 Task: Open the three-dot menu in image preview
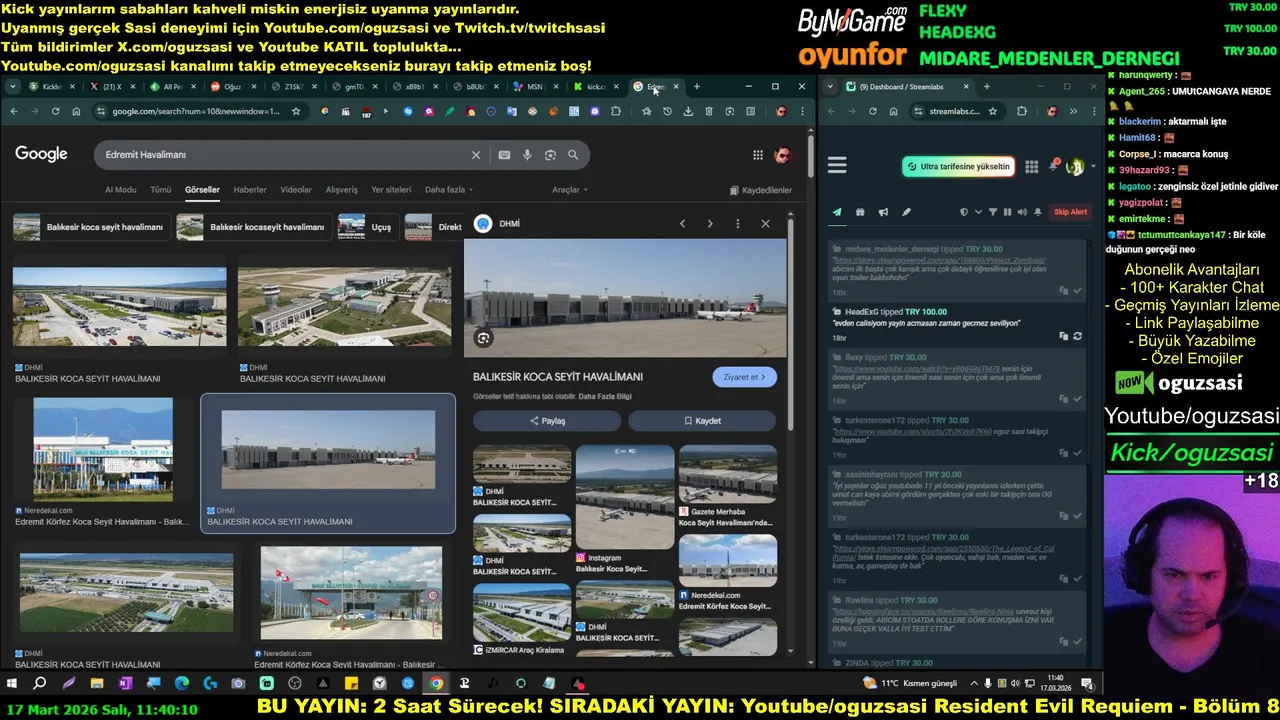point(738,224)
